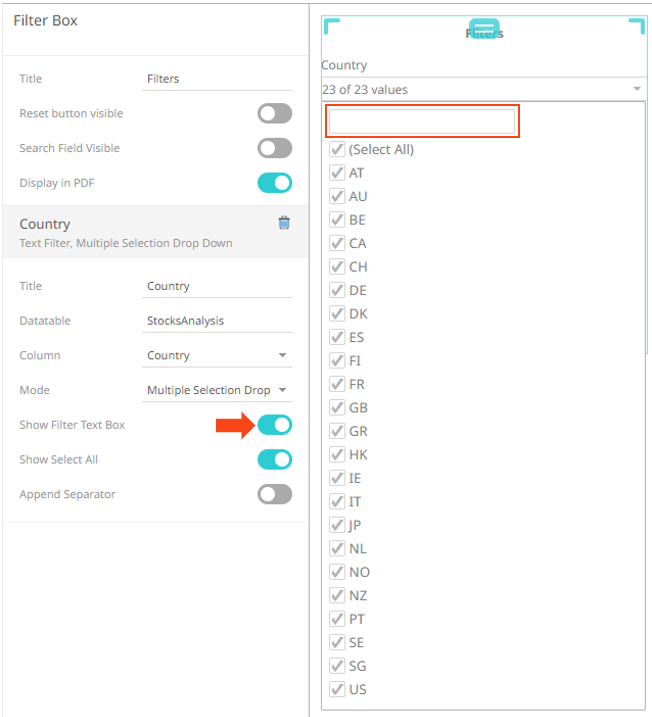Image resolution: width=652 pixels, height=717 pixels.
Task: Toggle the Reset button visible switch
Action: point(274,113)
